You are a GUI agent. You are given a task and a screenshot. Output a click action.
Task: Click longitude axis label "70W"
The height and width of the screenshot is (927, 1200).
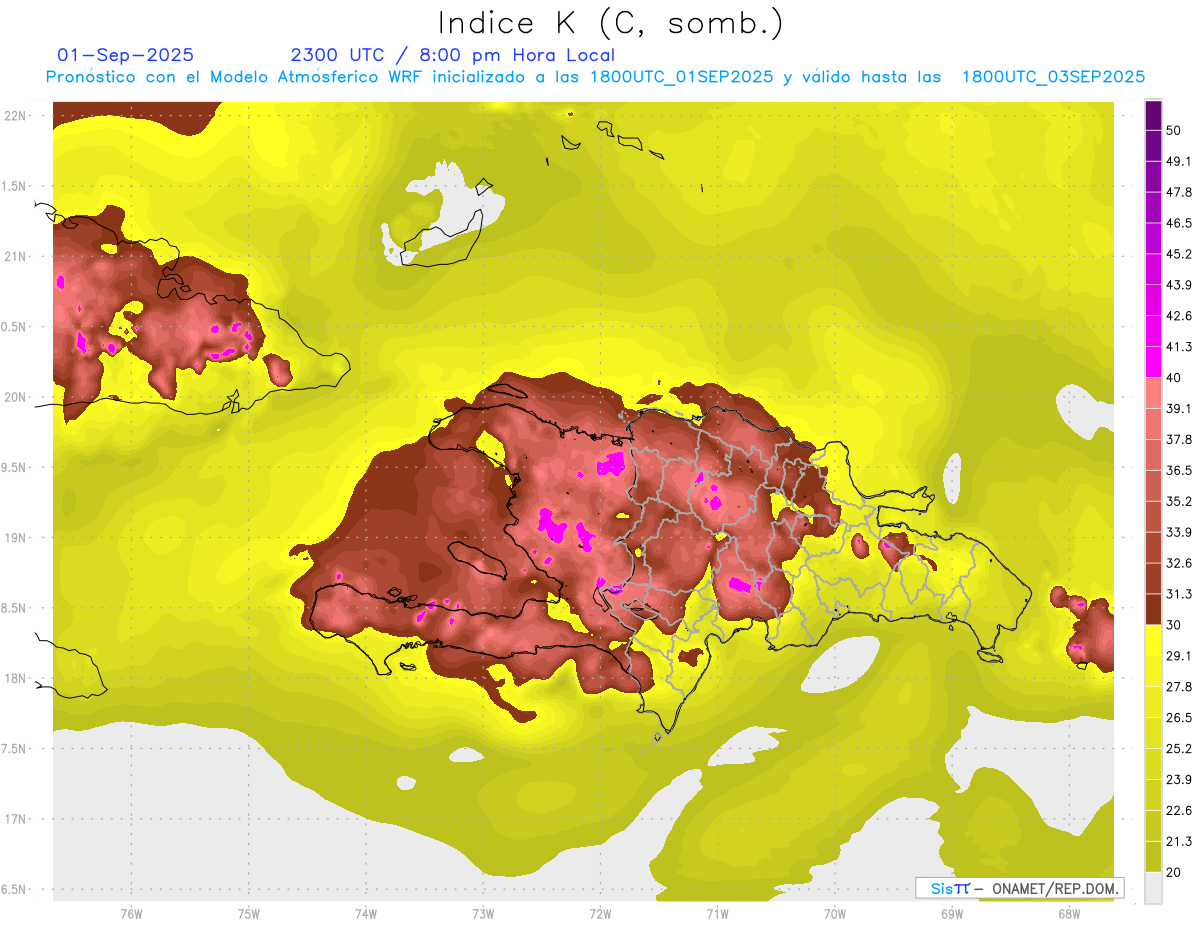(835, 914)
